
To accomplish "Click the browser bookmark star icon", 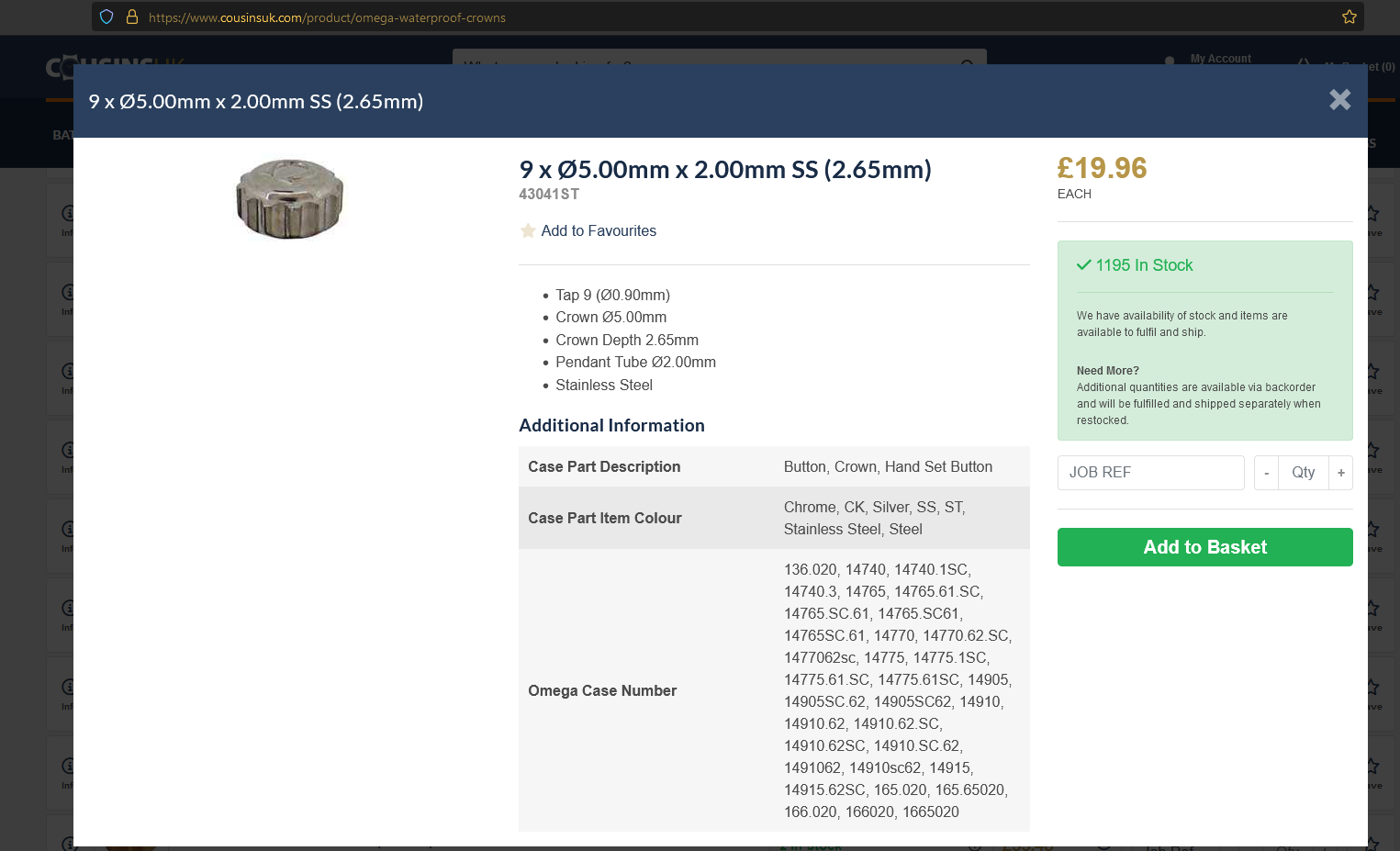I will click(1350, 17).
